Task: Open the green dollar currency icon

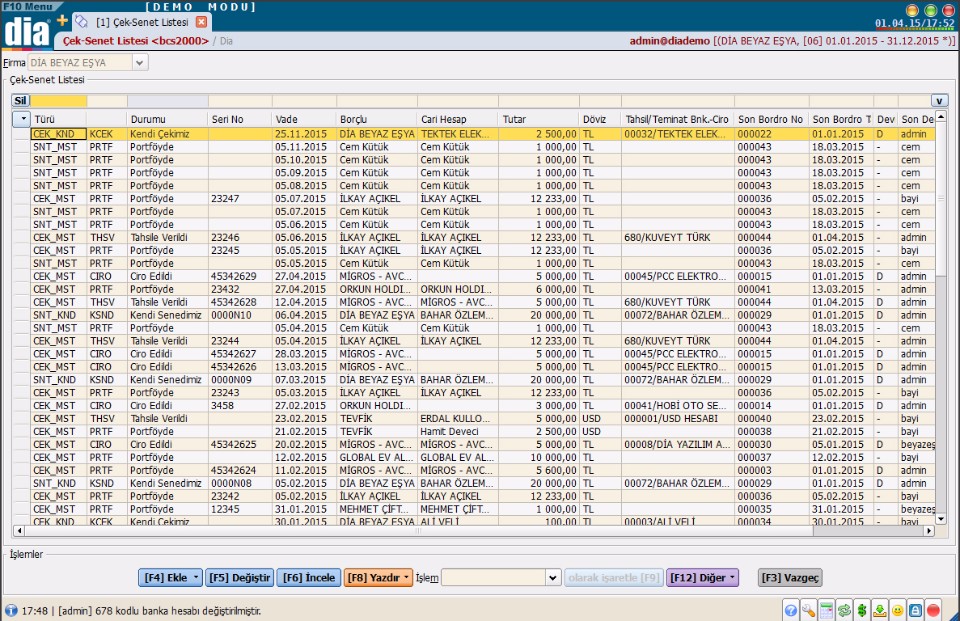Action: [x=862, y=611]
